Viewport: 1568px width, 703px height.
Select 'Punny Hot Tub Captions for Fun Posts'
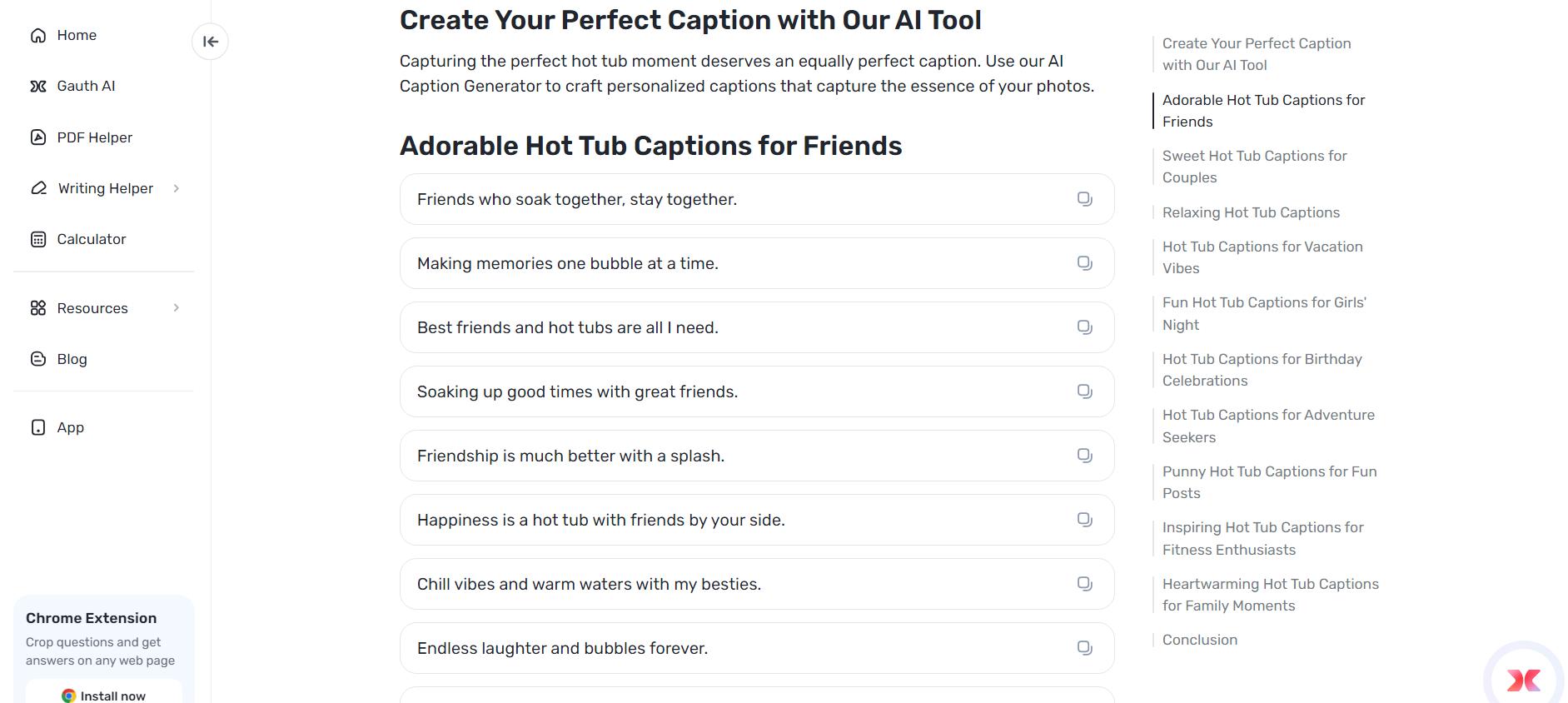pyautogui.click(x=1269, y=481)
